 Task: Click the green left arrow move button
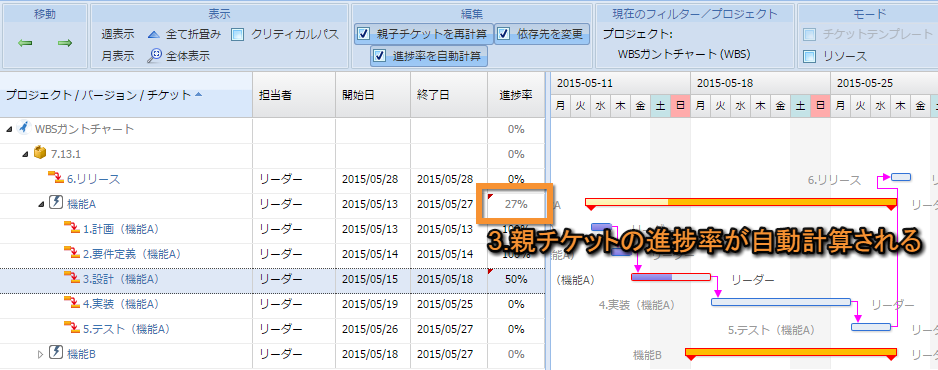tap(25, 43)
